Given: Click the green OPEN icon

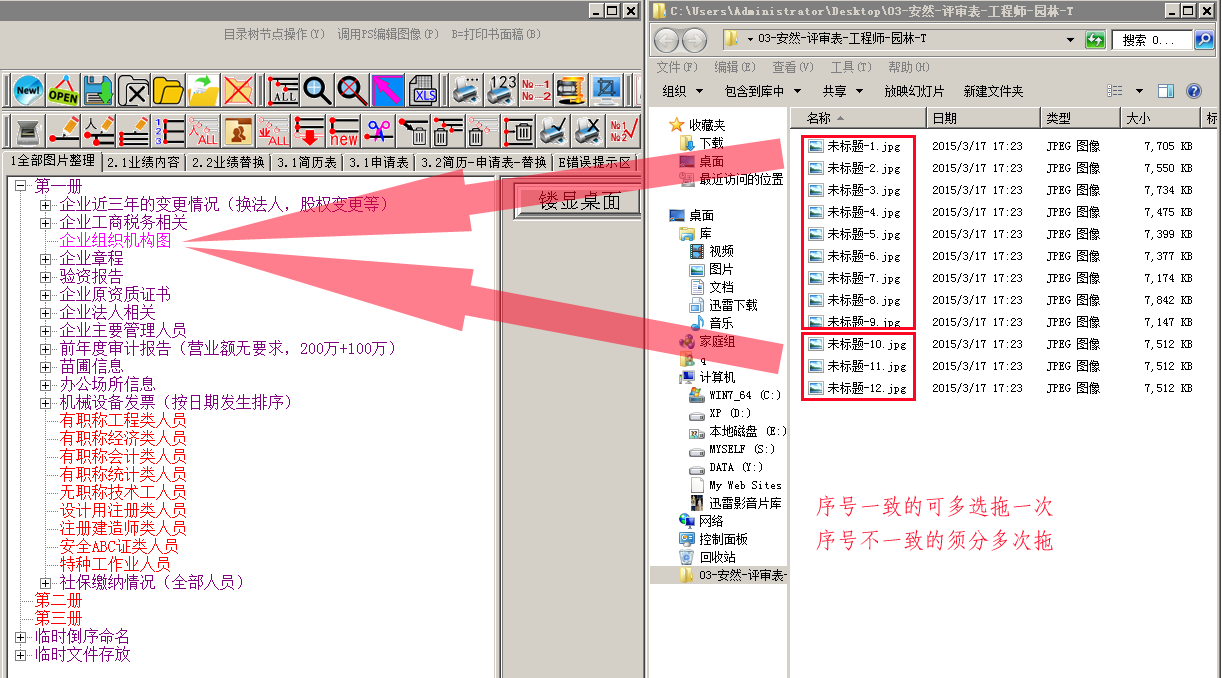Looking at the screenshot, I should tap(63, 91).
